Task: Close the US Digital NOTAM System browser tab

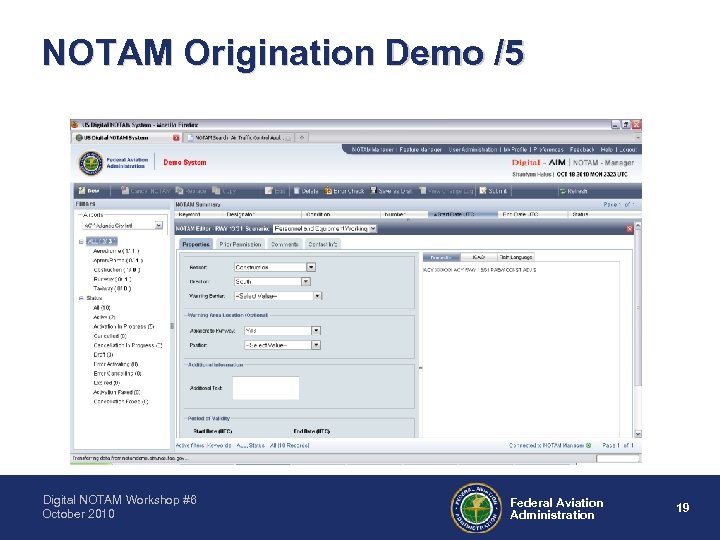Action: 176,138
